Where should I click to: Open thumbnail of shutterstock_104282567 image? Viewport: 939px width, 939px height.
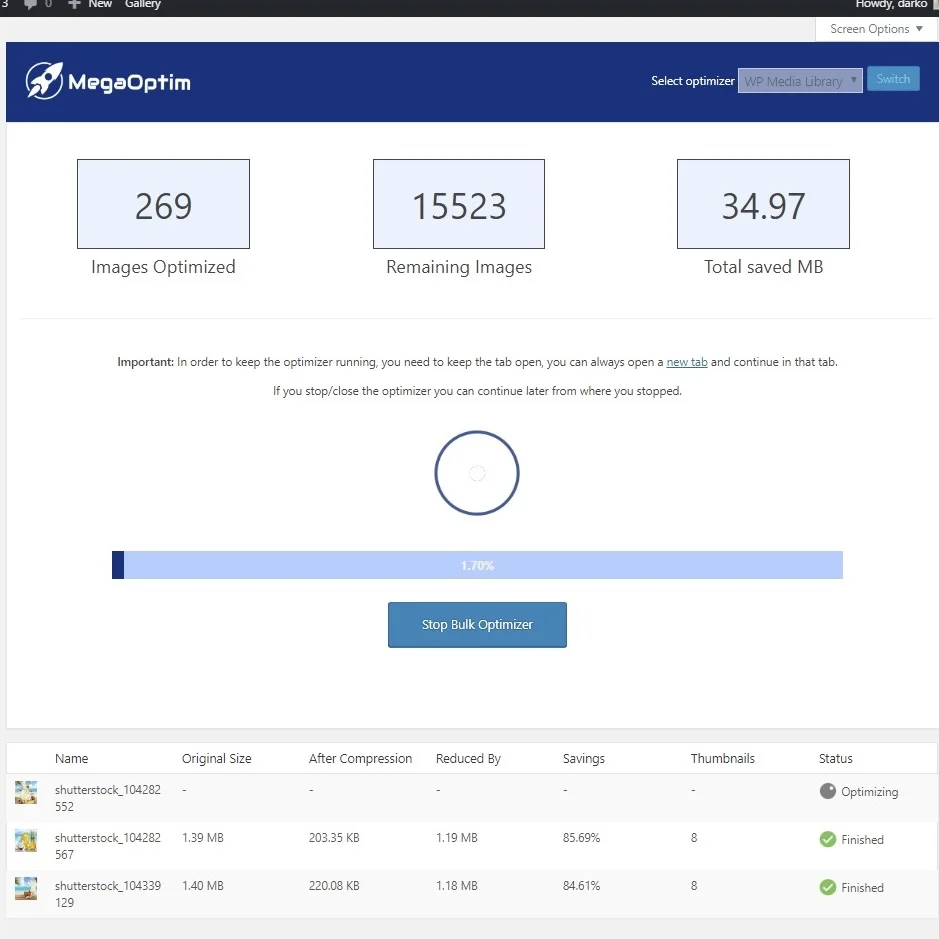(x=26, y=840)
